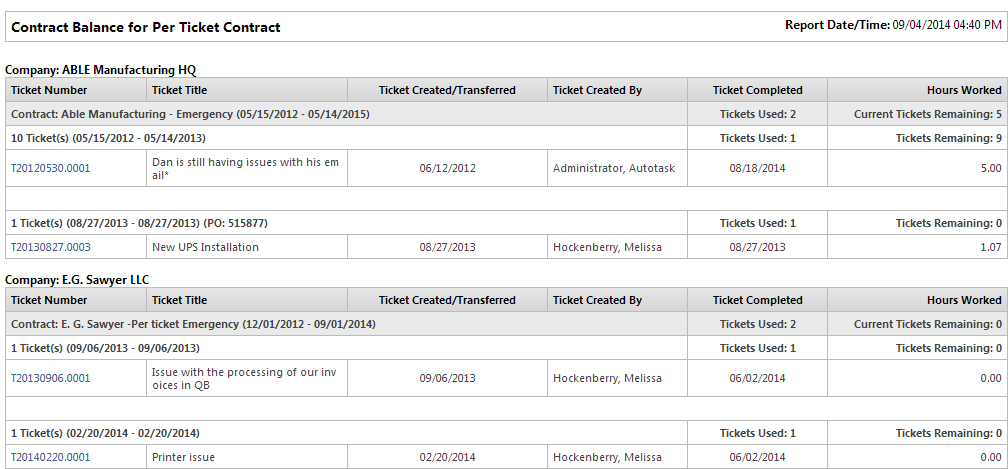Click Hours Worked header under ABLE Manufacturing HQ
Image resolution: width=1008 pixels, height=469 pixels.
[963, 90]
